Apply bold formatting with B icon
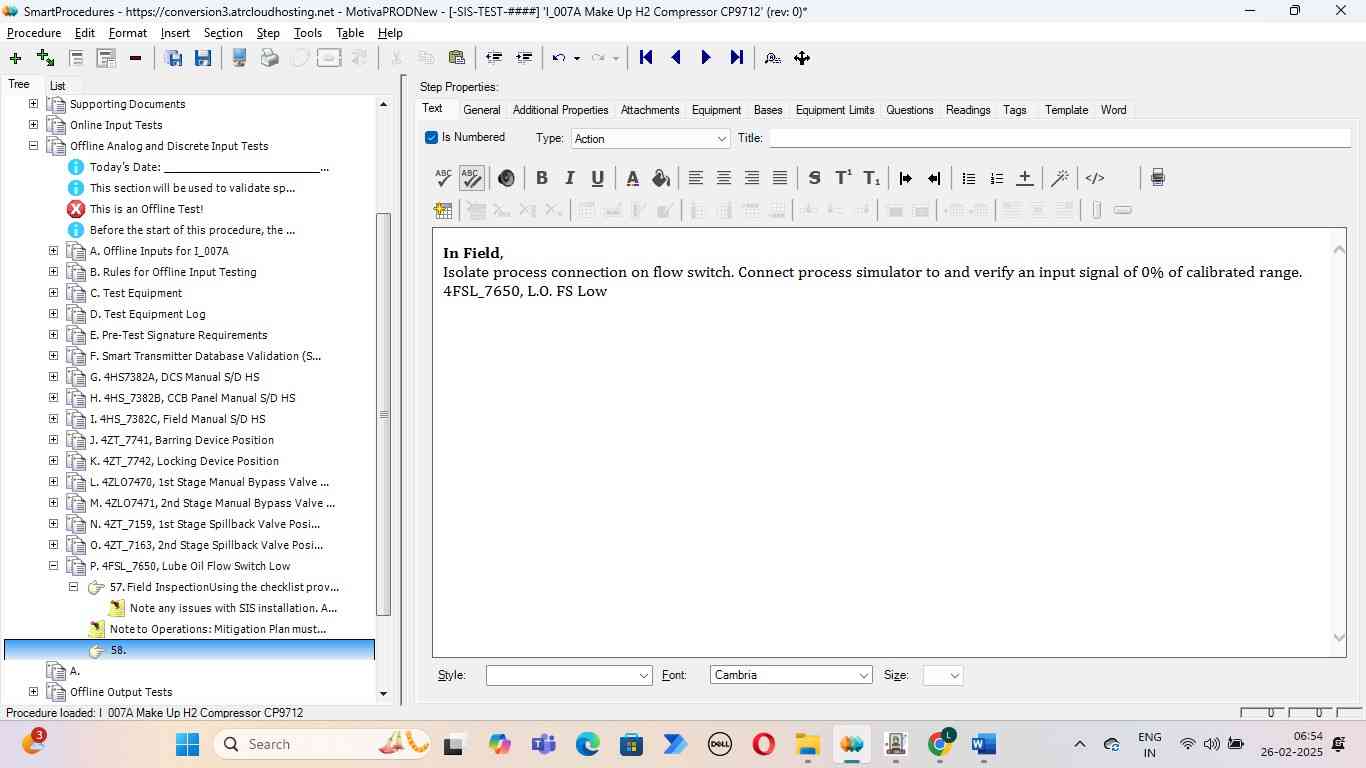The height and width of the screenshot is (768, 1366). pyautogui.click(x=541, y=178)
